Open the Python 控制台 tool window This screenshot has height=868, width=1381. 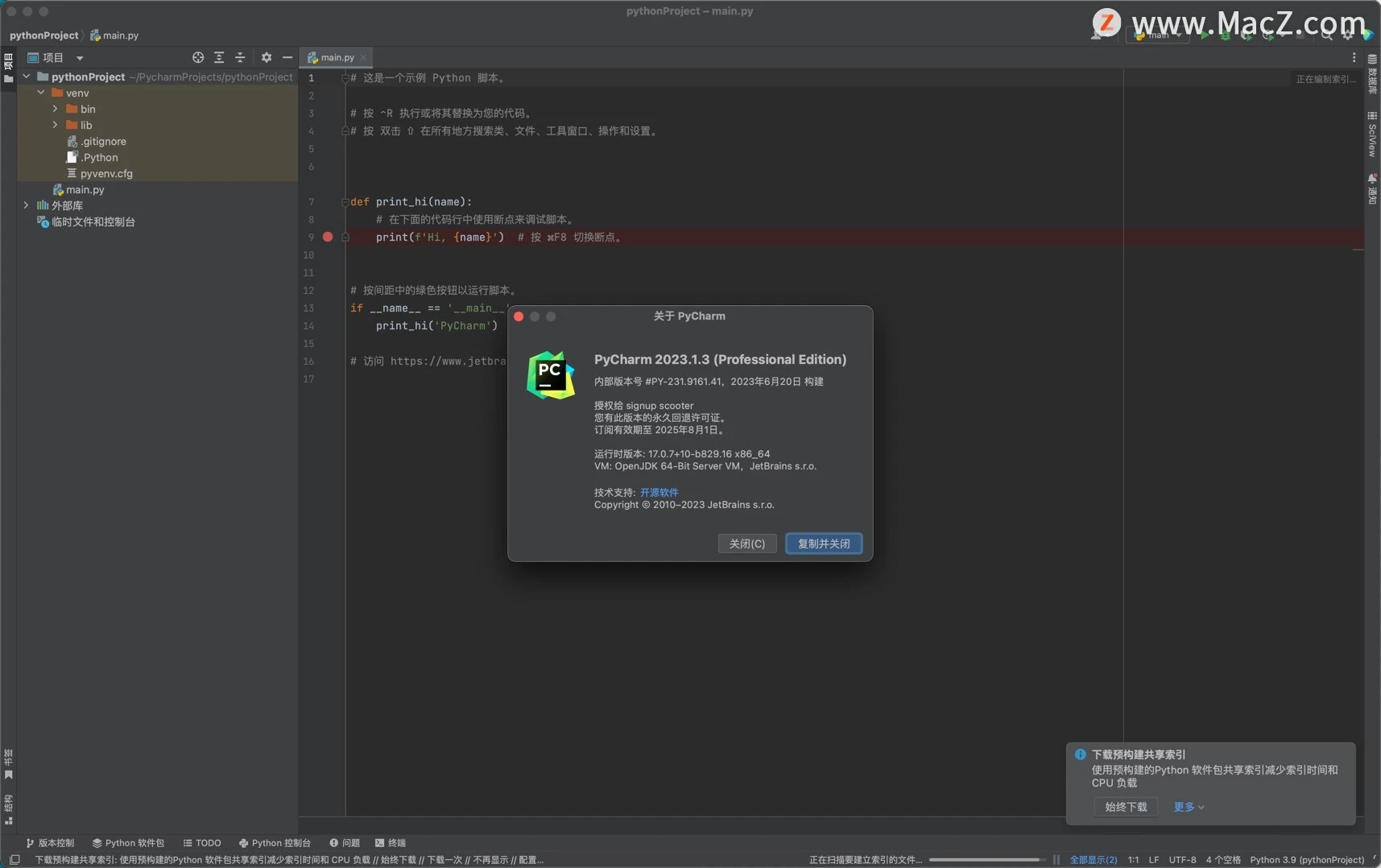coord(275,843)
